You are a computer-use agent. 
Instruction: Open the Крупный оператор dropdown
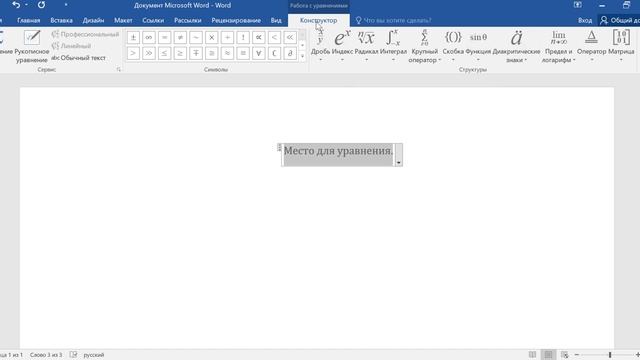pos(424,46)
